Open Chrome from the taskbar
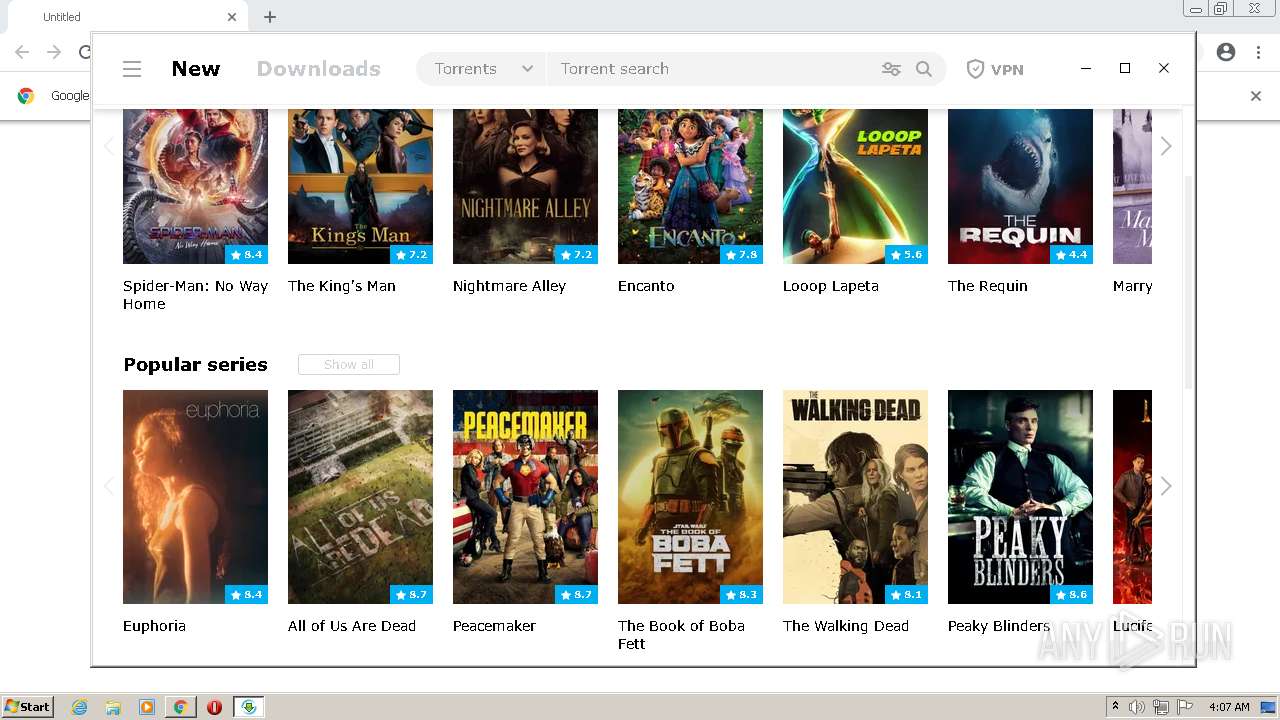Viewport: 1280px width, 720px height. point(180,707)
